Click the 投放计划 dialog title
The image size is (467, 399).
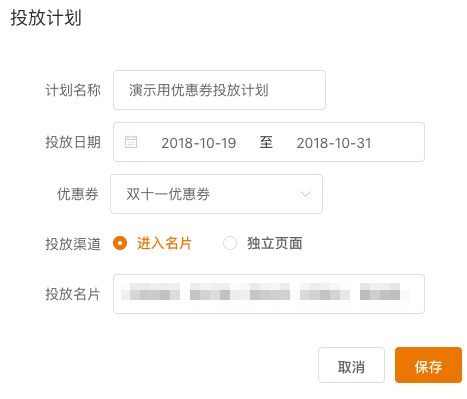46,18
